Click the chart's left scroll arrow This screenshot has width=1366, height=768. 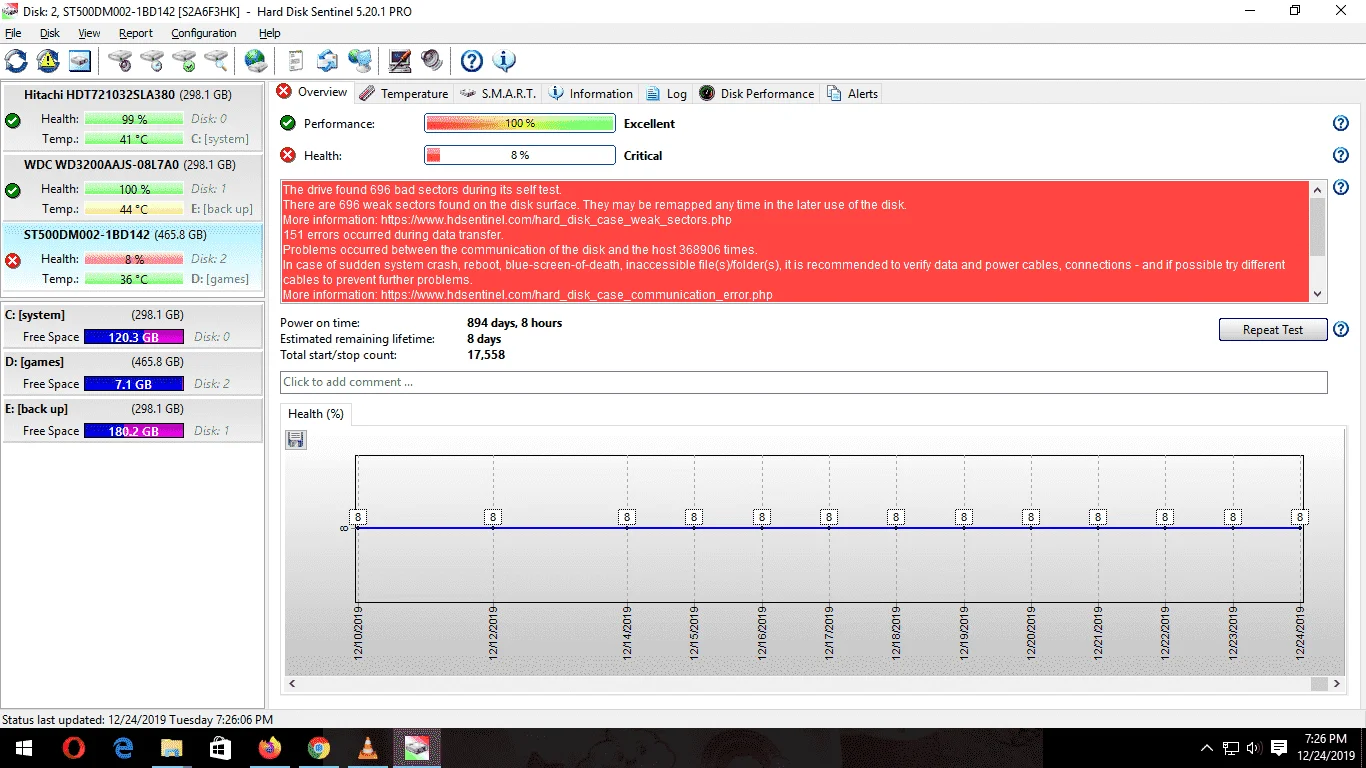[x=293, y=684]
